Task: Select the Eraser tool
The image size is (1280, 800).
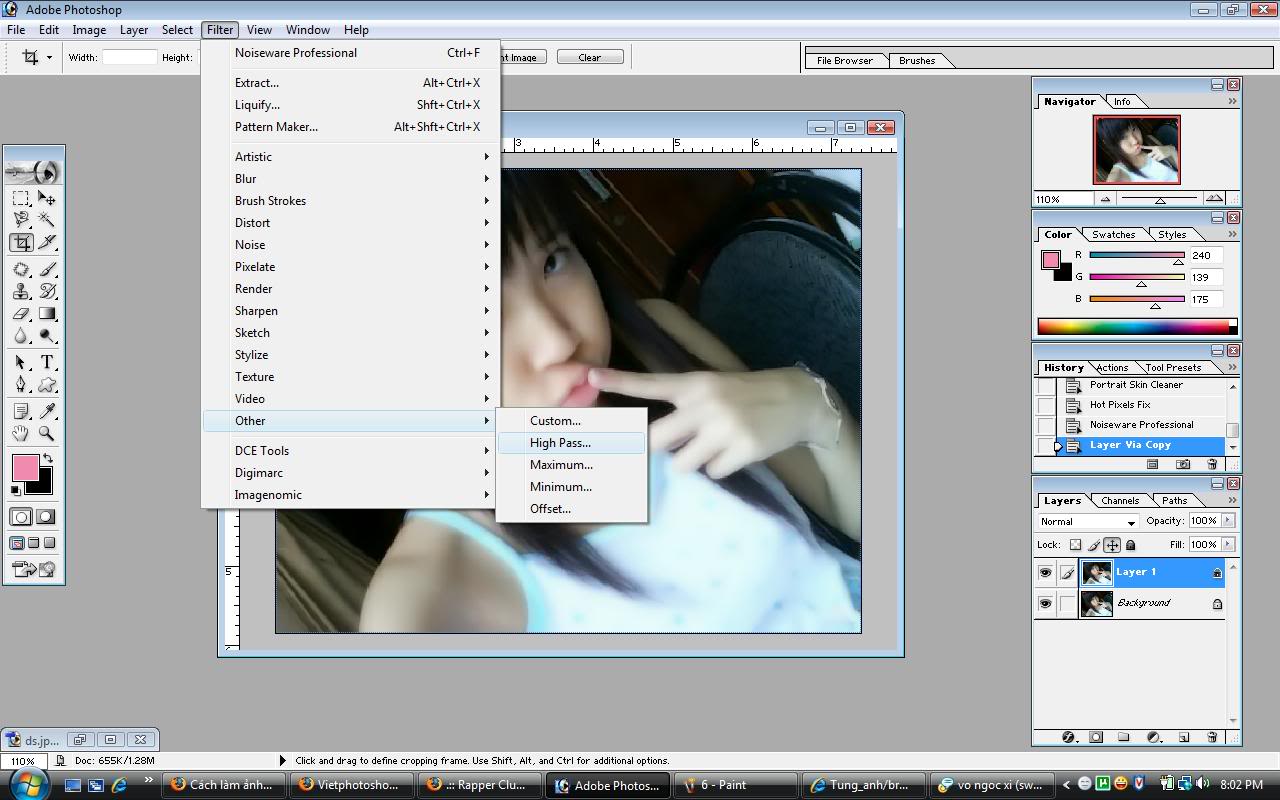Action: tap(21, 313)
